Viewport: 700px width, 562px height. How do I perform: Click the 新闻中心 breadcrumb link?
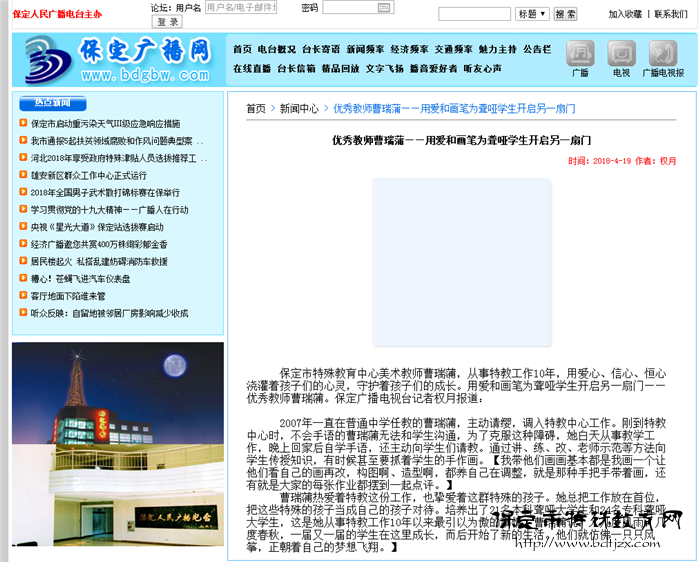[x=299, y=108]
